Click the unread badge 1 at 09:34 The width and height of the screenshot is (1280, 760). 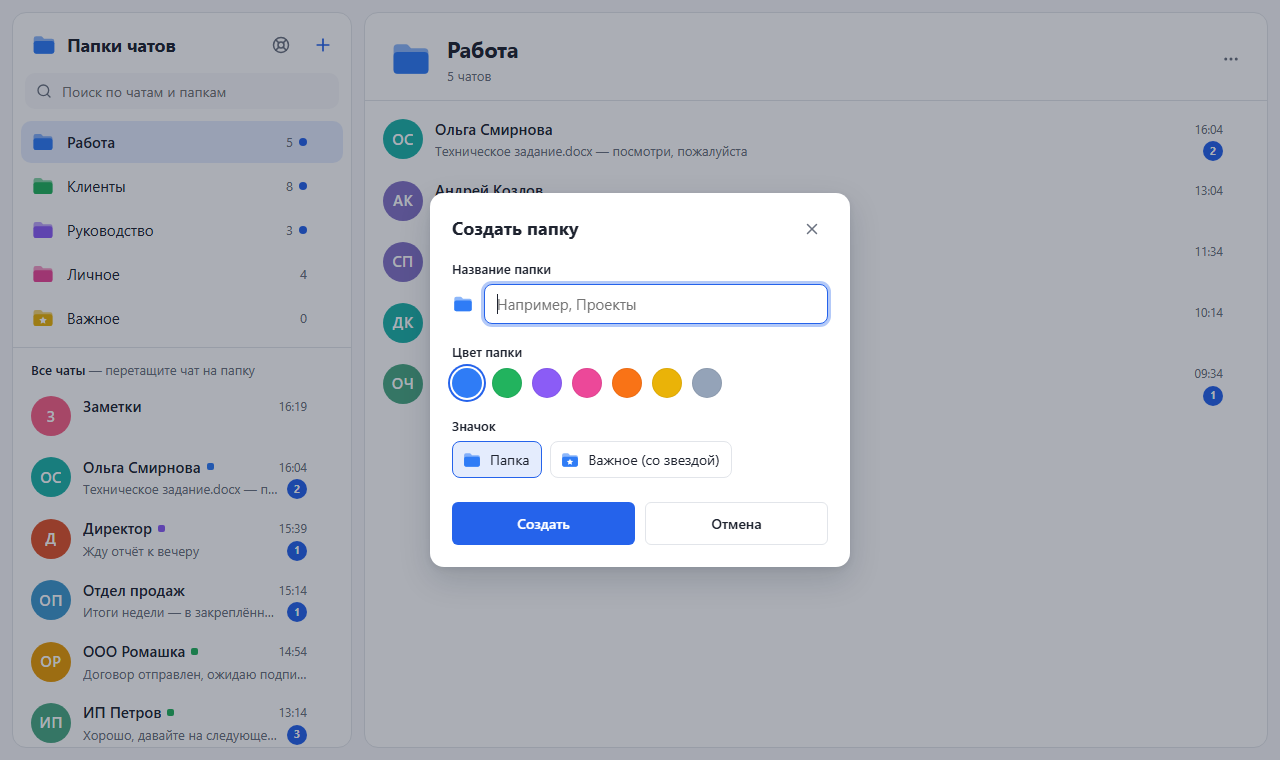1213,396
